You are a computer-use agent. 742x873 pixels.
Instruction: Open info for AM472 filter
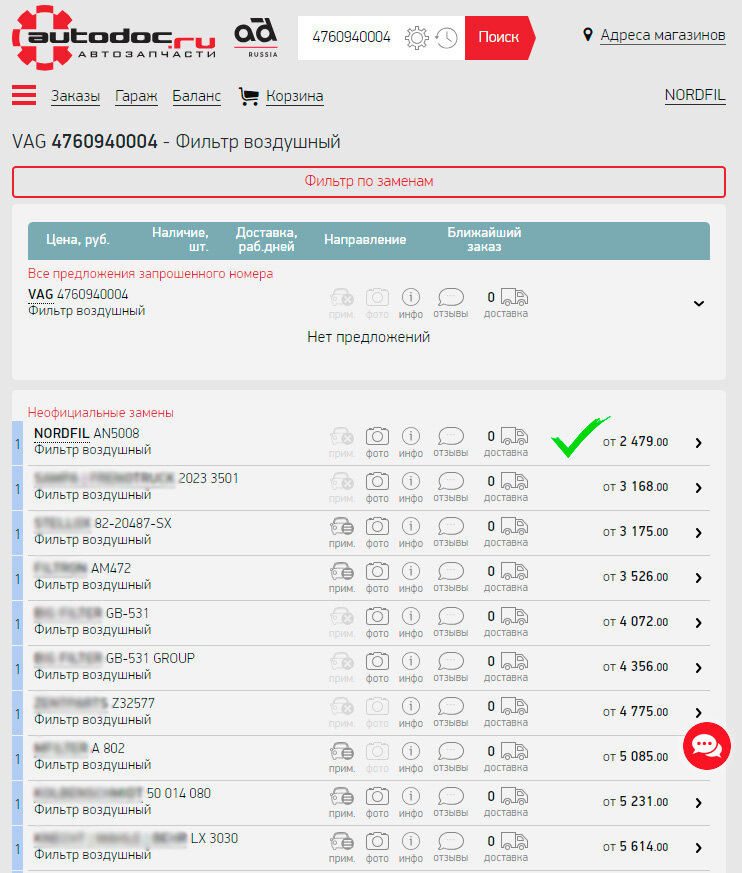point(411,578)
